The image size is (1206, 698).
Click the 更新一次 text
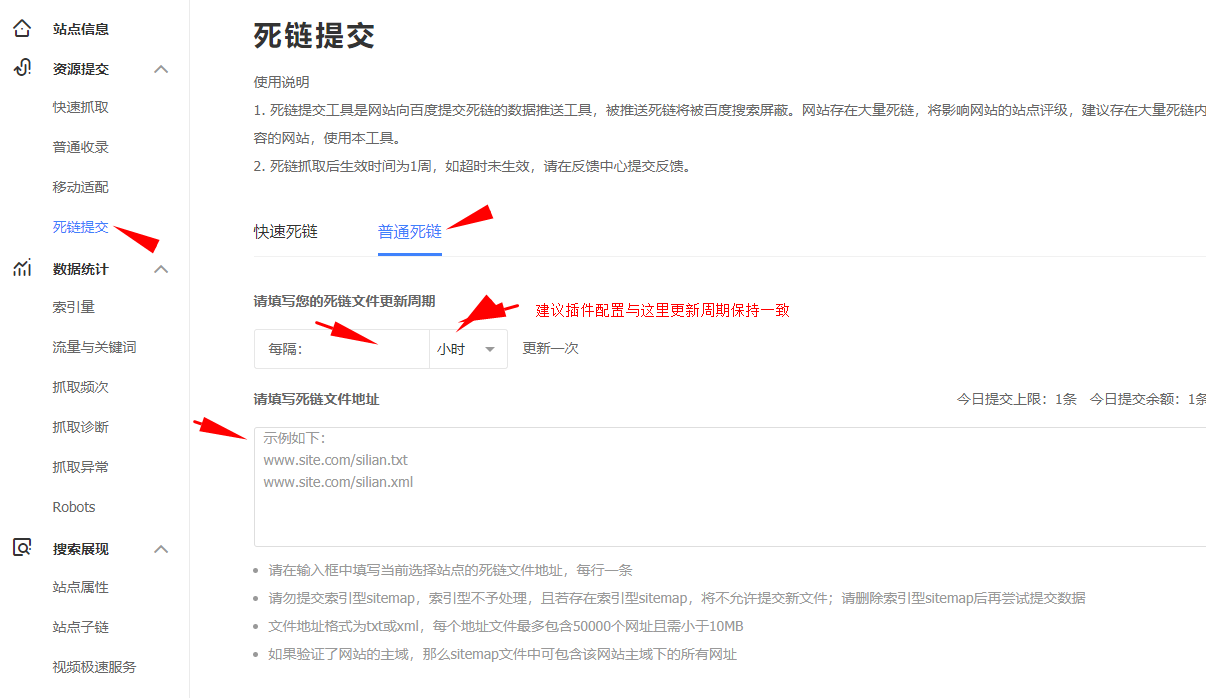coord(551,349)
